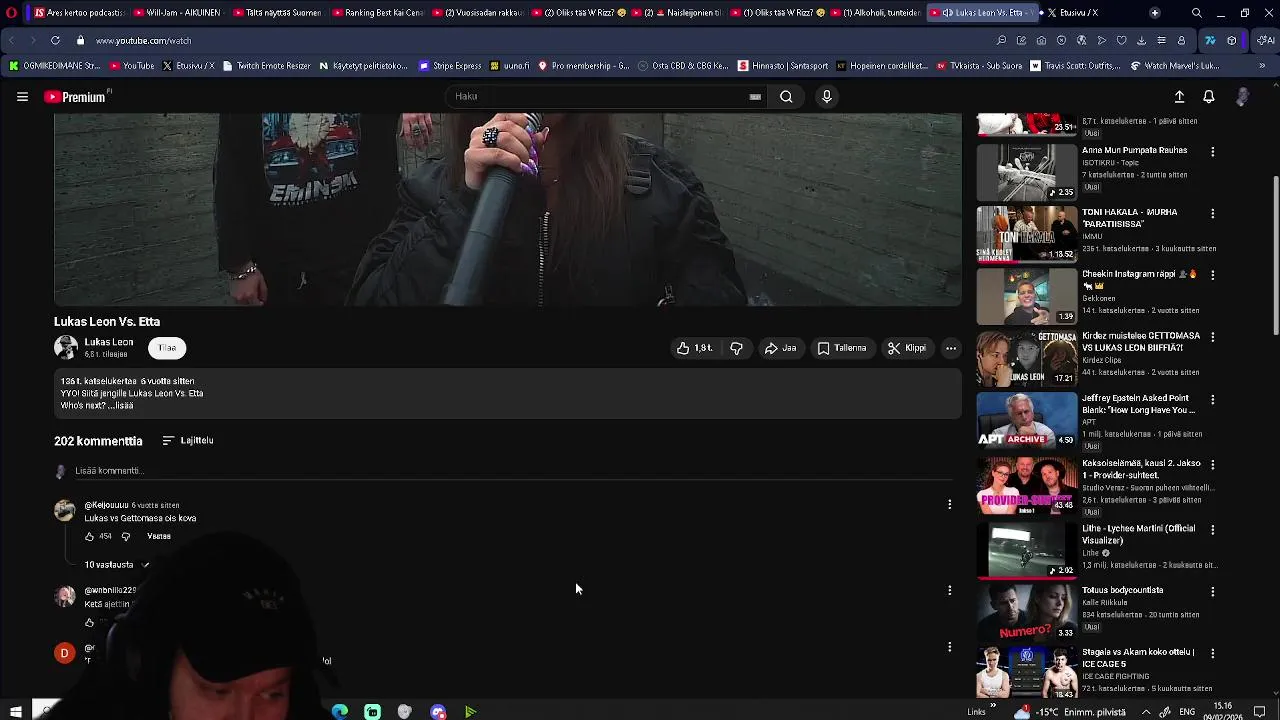This screenshot has width=1280, height=720.
Task: Open the Lukas Leon channel name link
Action: (x=108, y=342)
